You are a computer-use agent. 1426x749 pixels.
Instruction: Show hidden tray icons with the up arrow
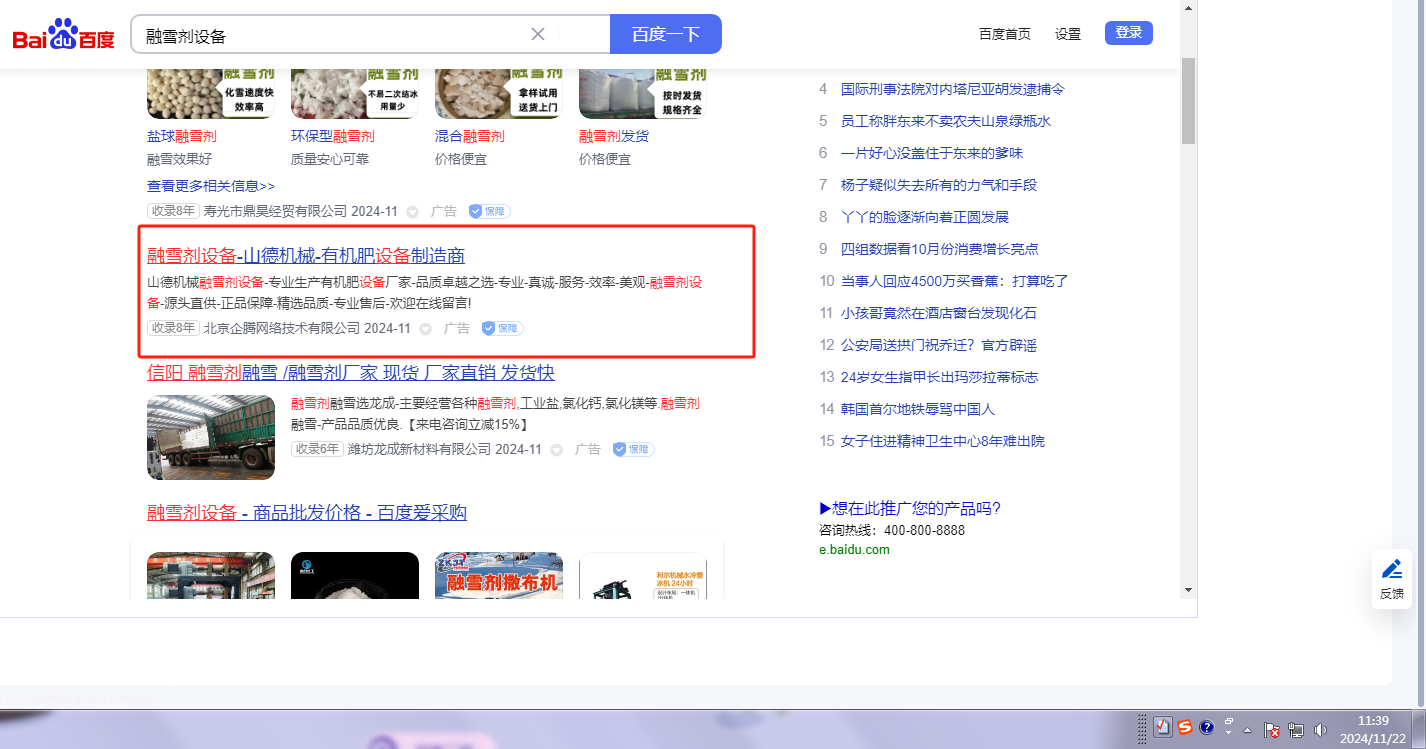[x=1248, y=728]
